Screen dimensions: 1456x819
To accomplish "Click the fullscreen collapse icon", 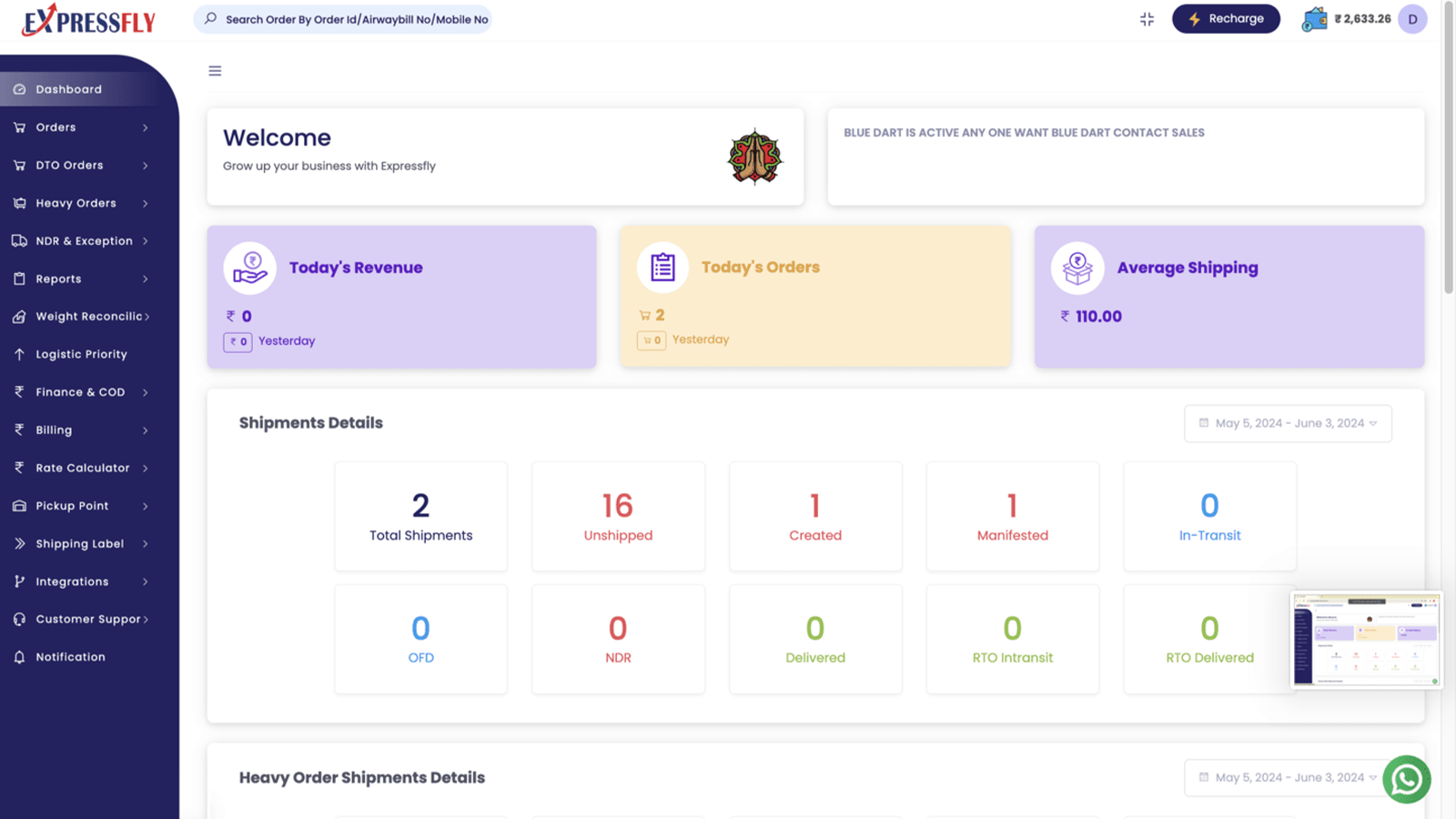I will tap(1147, 19).
